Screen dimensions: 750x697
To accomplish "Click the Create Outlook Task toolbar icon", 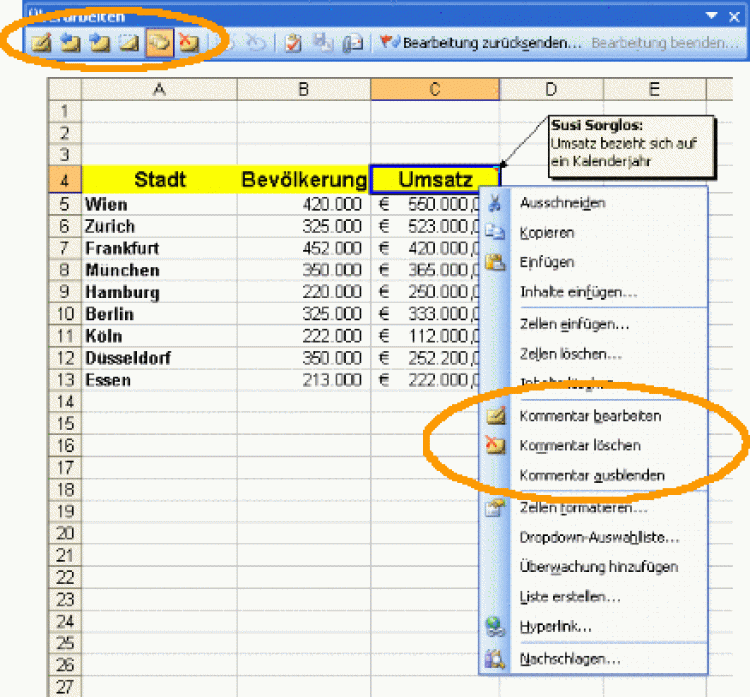I will (x=292, y=44).
